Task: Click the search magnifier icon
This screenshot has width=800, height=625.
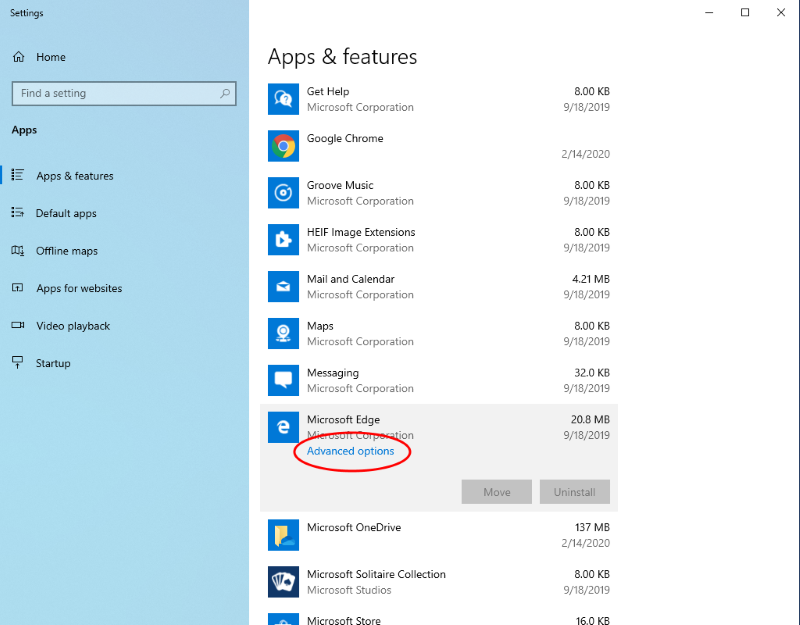Action: pos(225,93)
